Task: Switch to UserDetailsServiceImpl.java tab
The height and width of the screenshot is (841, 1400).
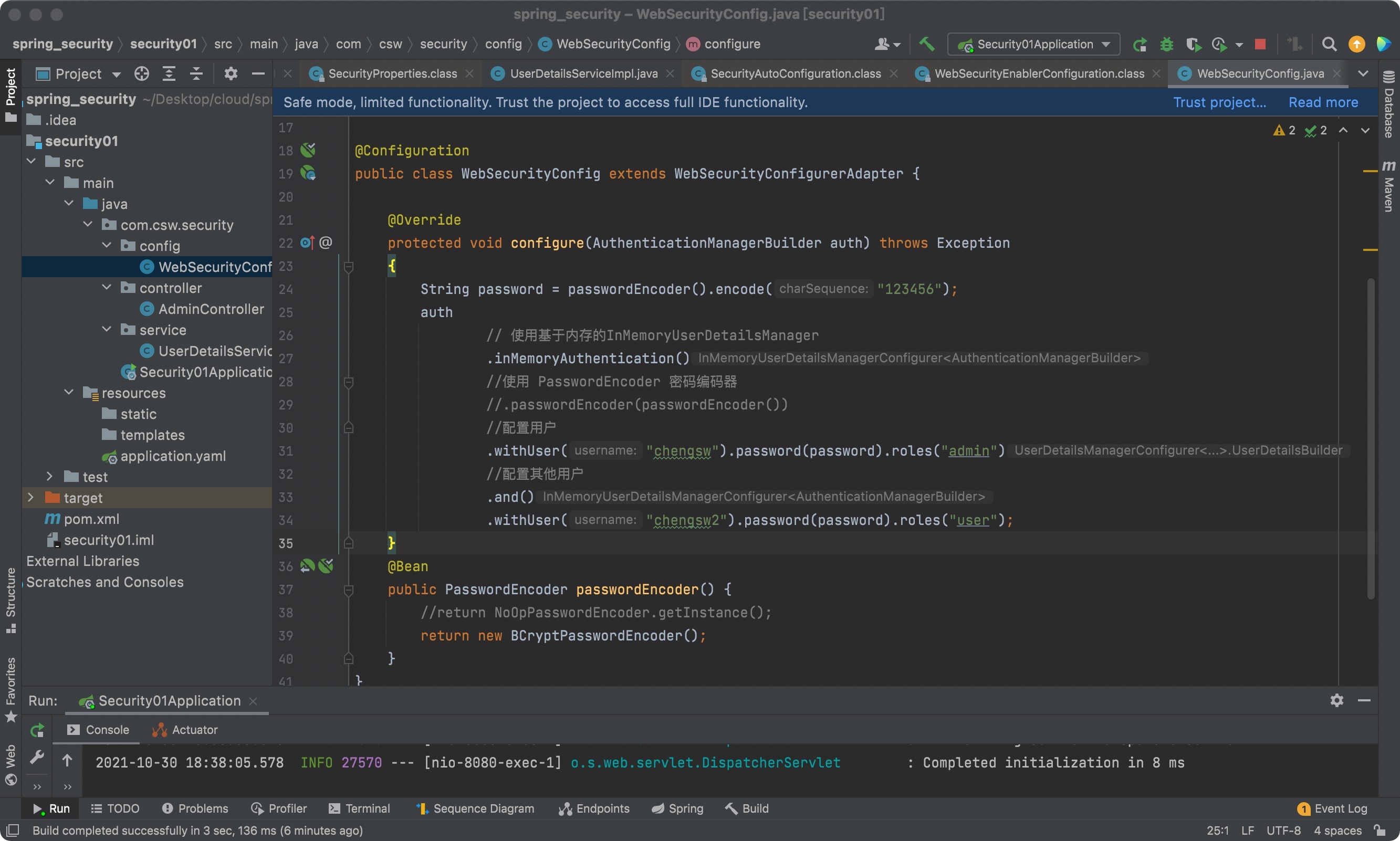Action: [583, 73]
